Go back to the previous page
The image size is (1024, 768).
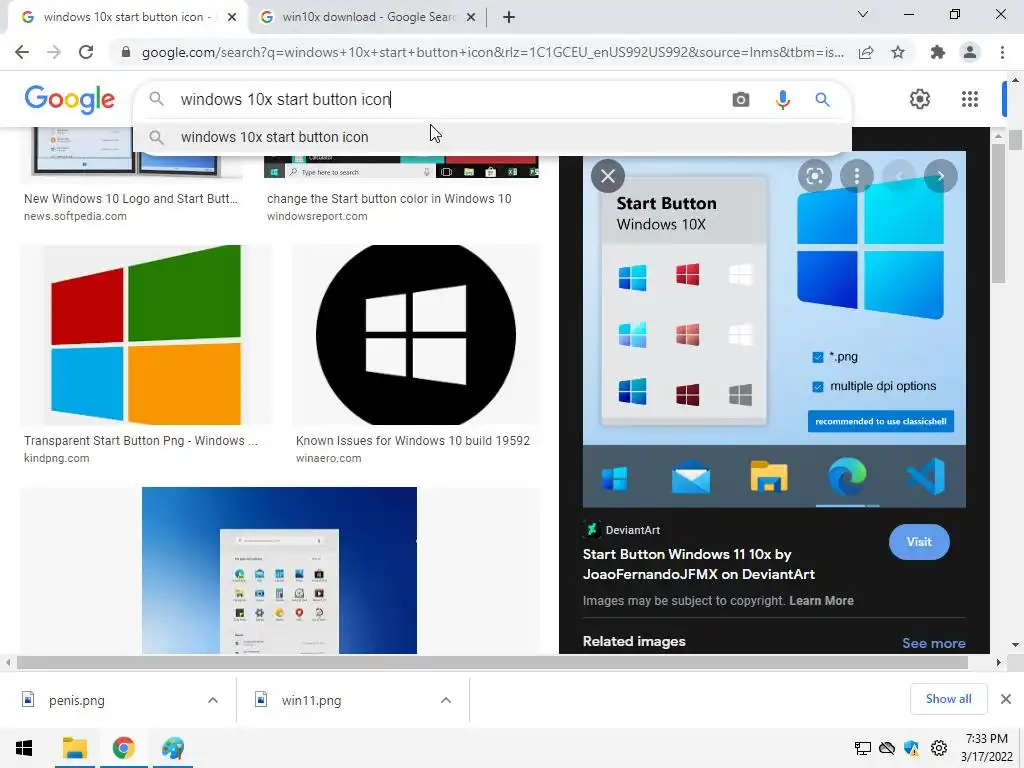click(x=22, y=52)
